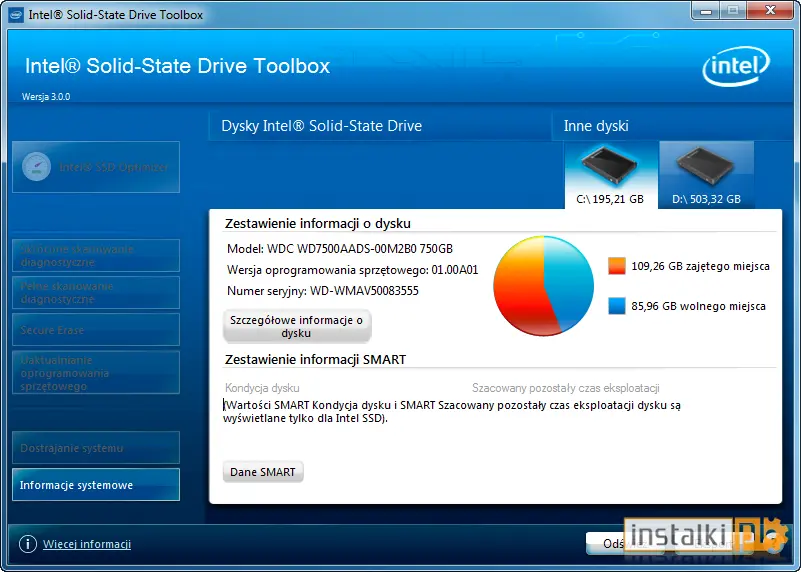
Task: Click the Kondycja dysku label
Action: tap(262, 388)
